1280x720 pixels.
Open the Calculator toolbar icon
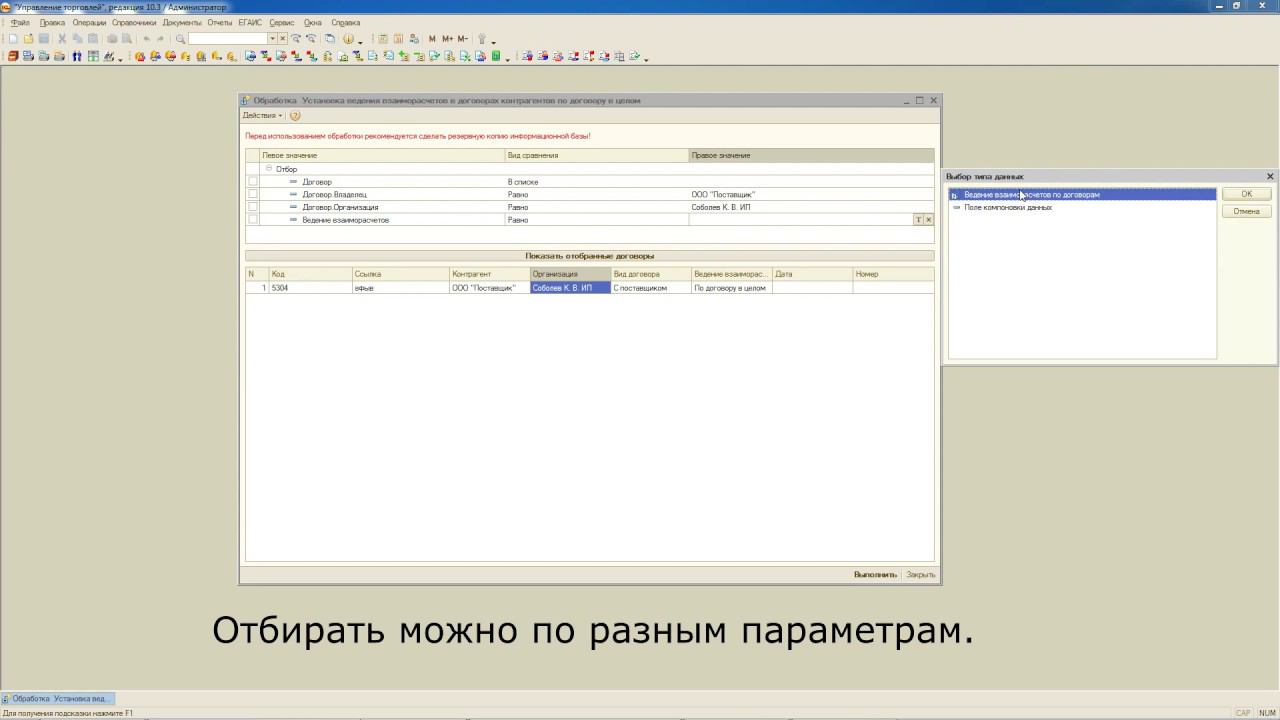[383, 39]
